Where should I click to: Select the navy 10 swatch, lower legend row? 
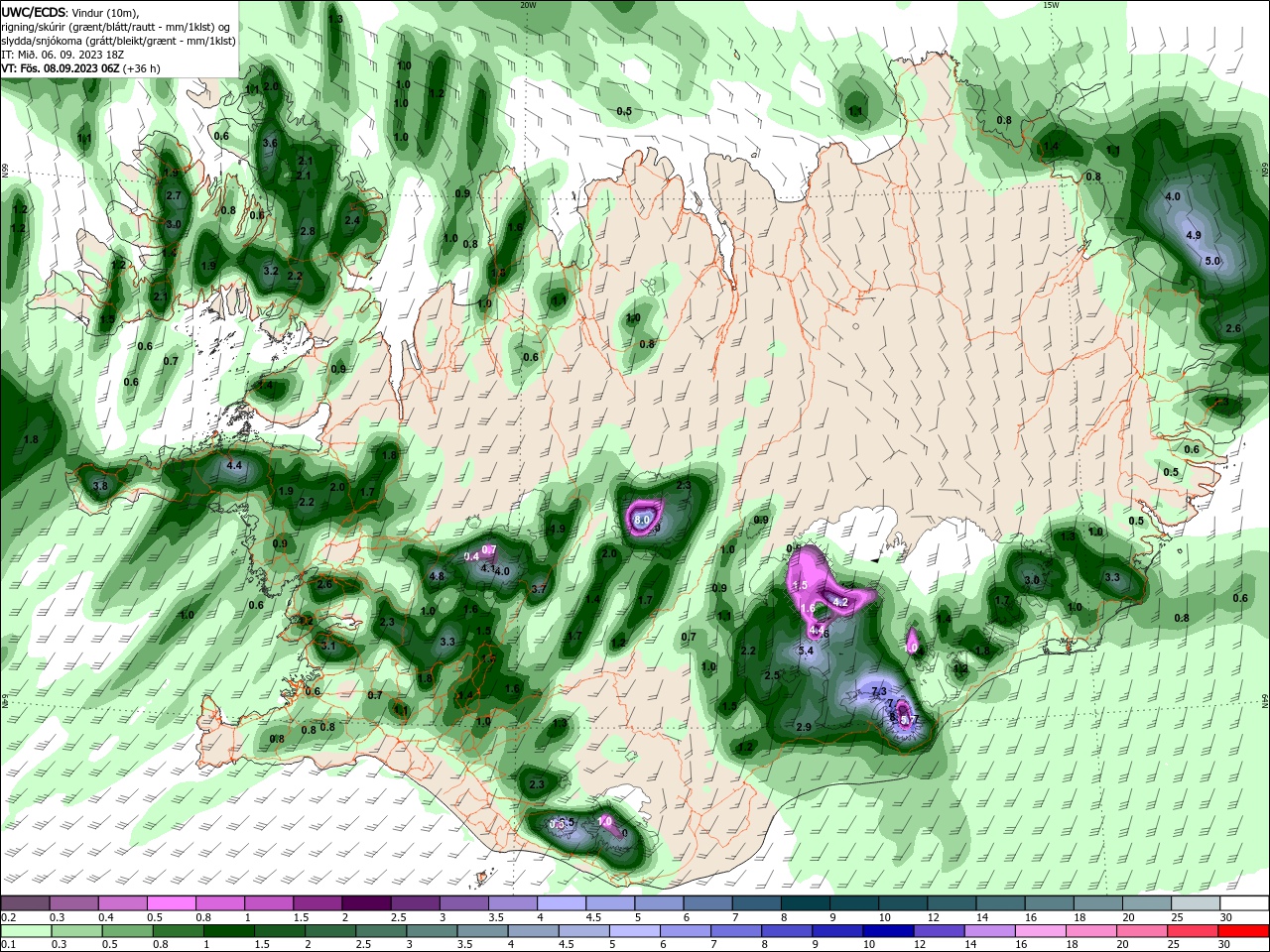(889, 931)
